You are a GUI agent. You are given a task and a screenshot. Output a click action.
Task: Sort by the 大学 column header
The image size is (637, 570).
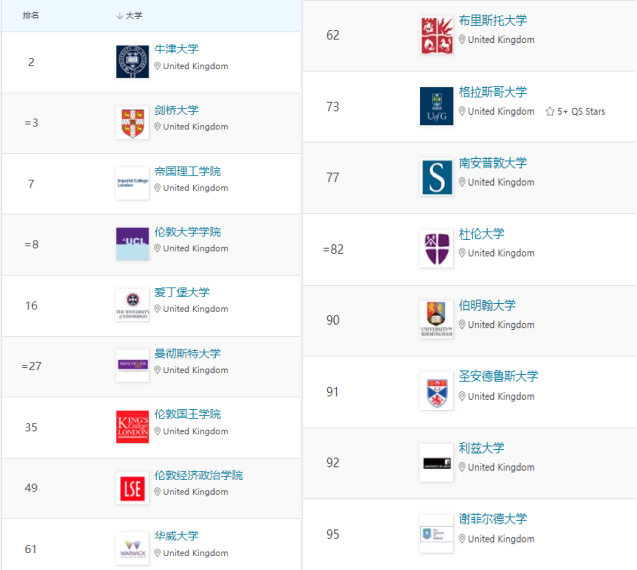(x=129, y=16)
